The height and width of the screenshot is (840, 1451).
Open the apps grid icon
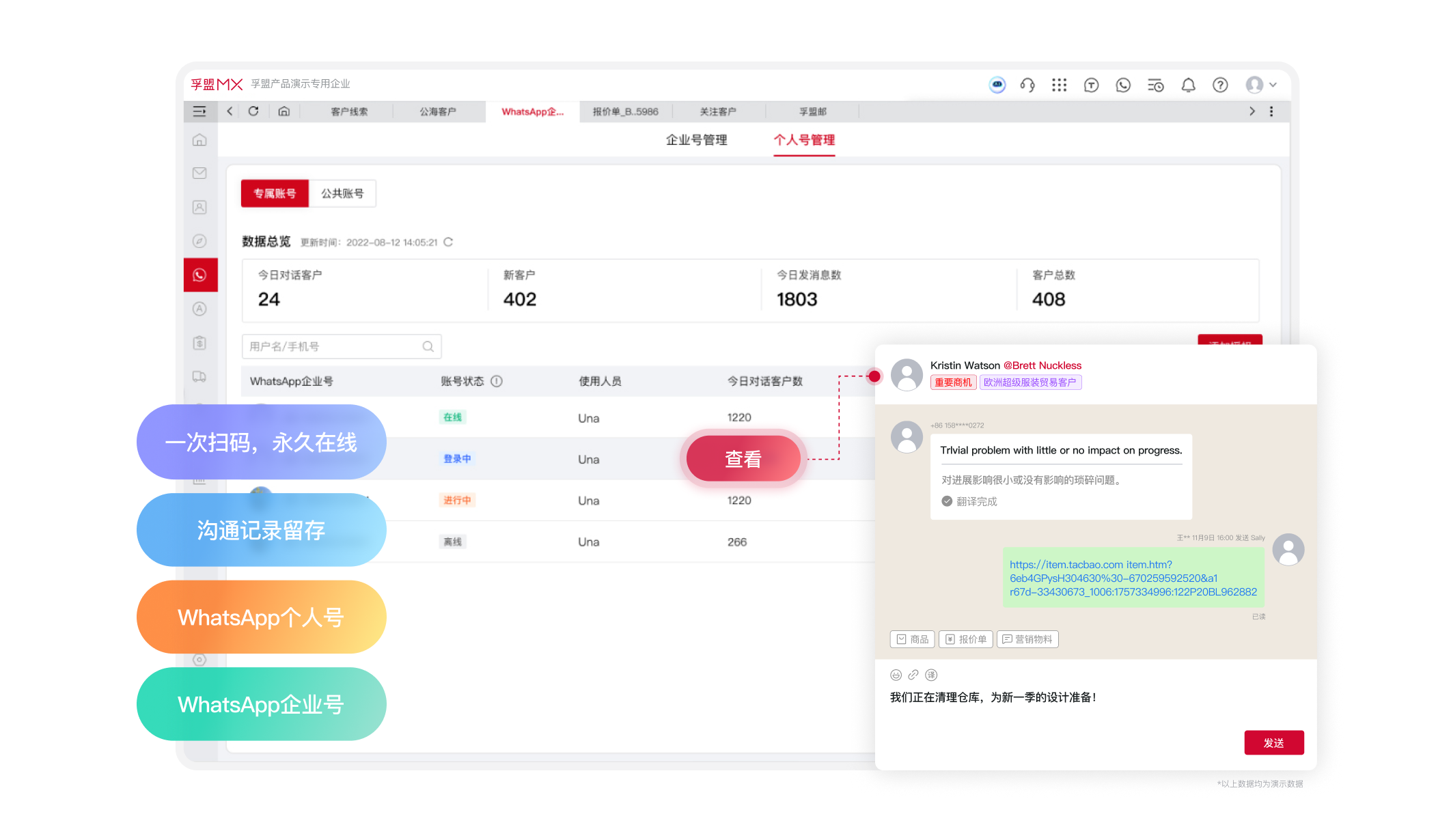[1059, 85]
